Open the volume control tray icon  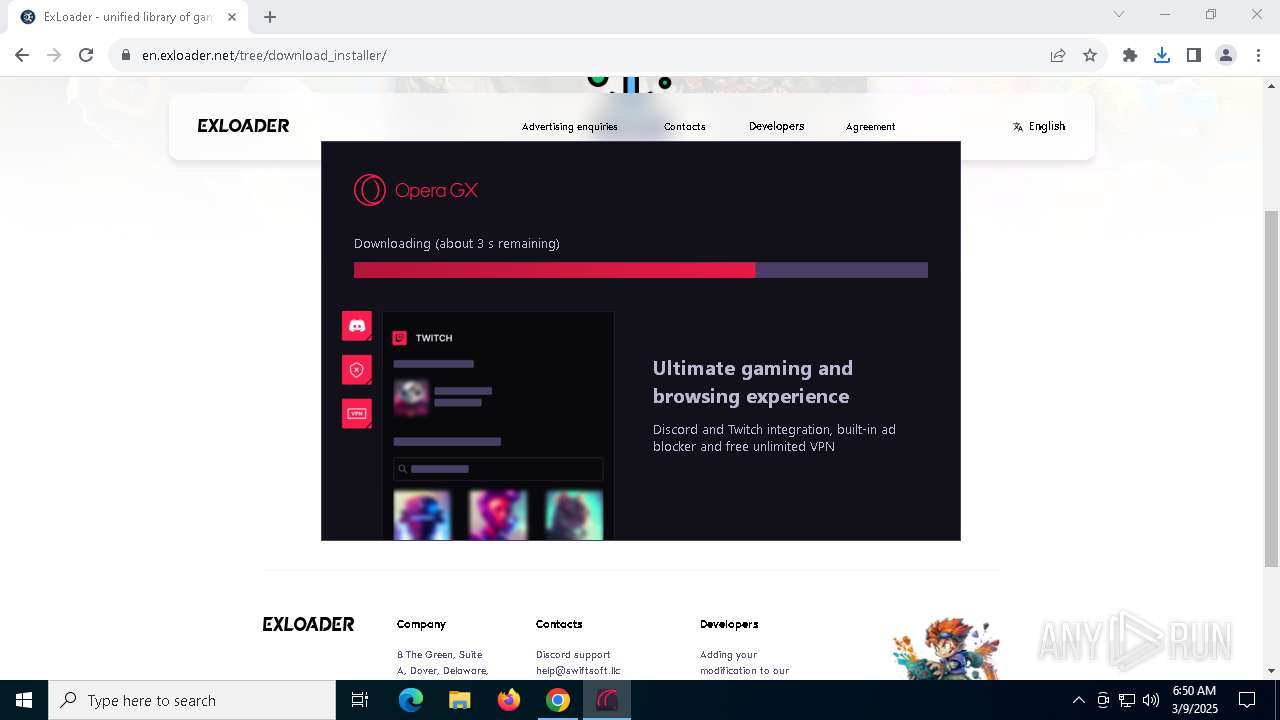[x=1151, y=700]
